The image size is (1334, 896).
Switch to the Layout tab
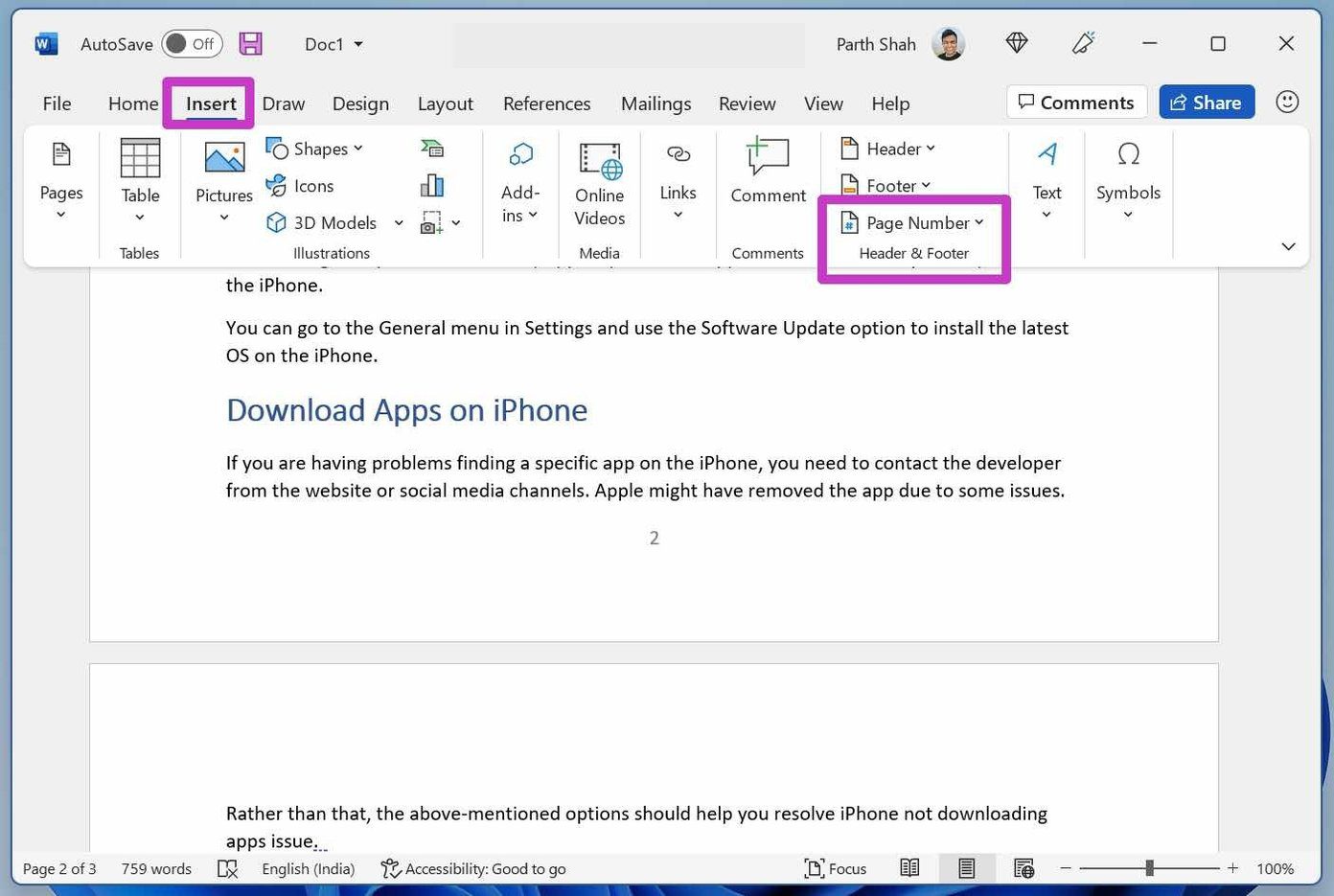(x=445, y=103)
